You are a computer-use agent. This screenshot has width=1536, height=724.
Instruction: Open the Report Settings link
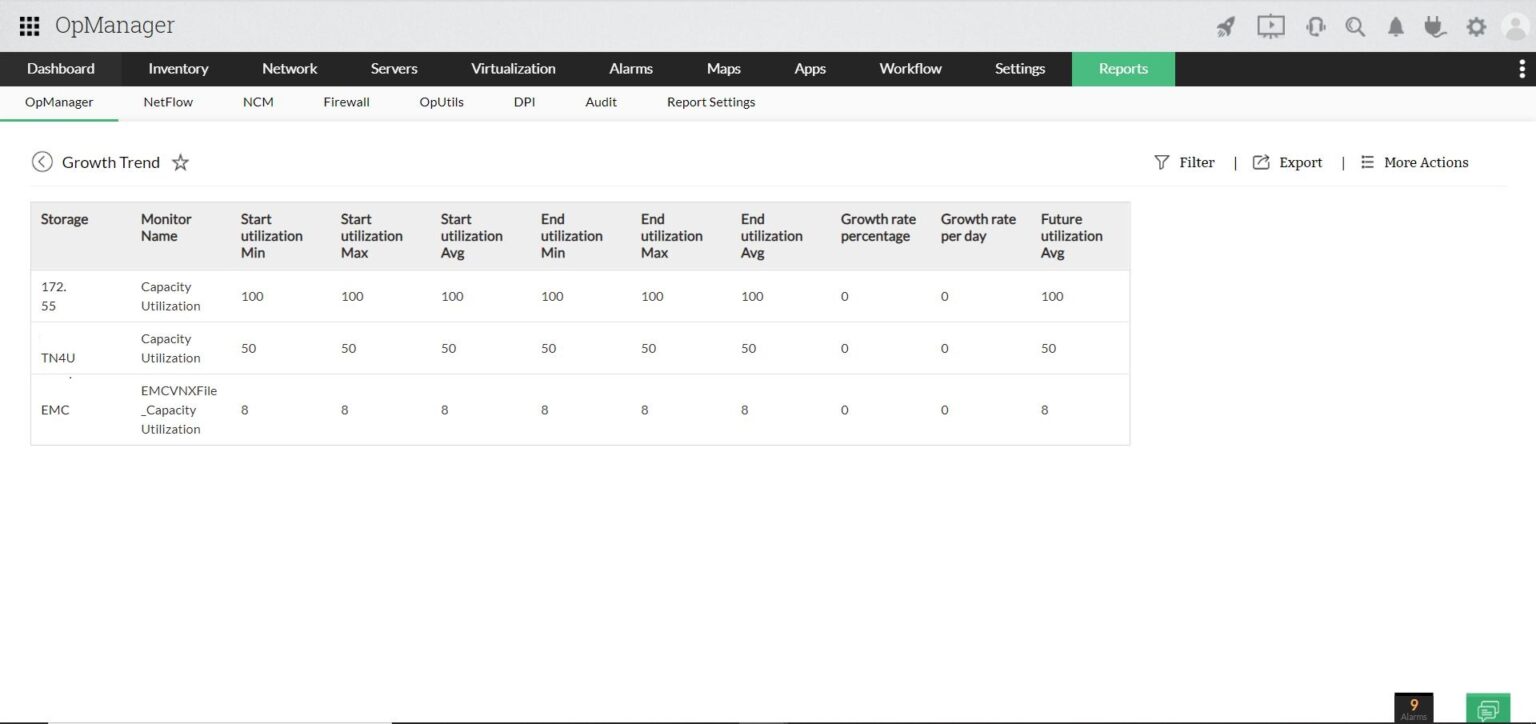[x=710, y=102]
